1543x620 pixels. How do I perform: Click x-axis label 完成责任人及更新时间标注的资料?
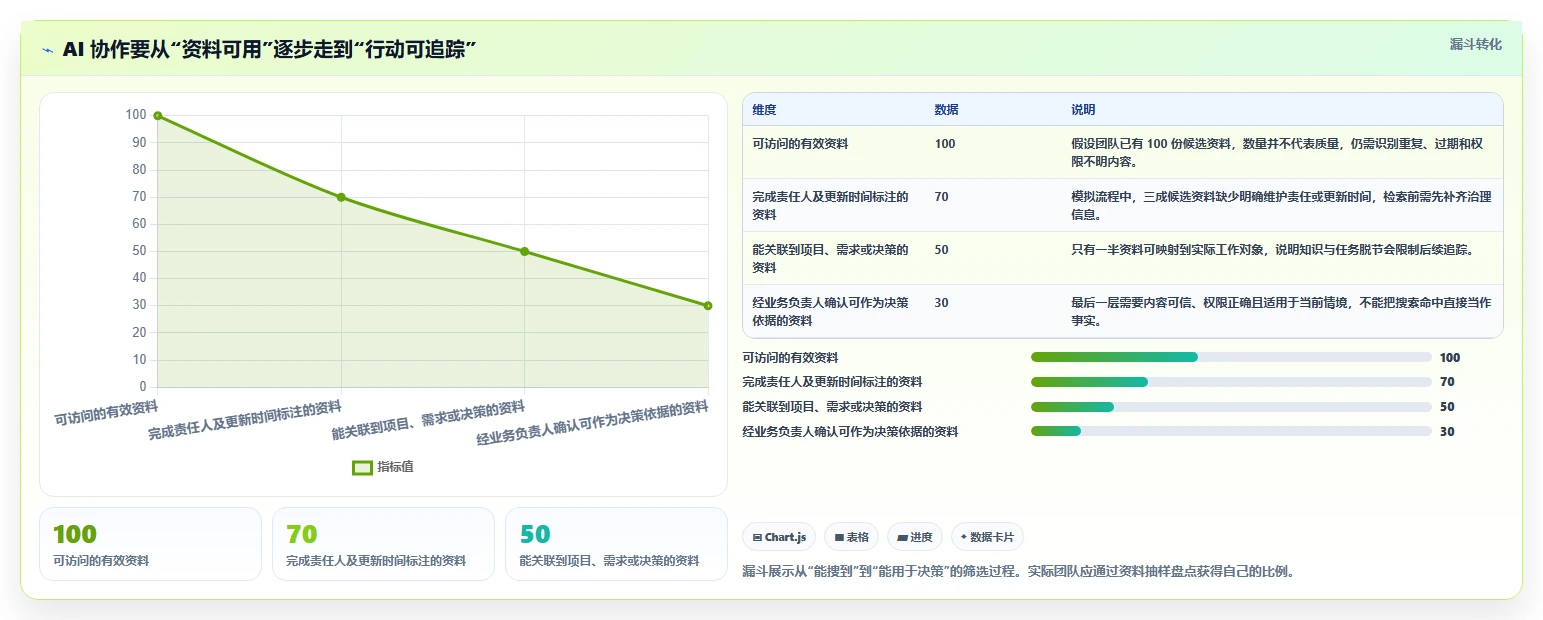click(245, 420)
